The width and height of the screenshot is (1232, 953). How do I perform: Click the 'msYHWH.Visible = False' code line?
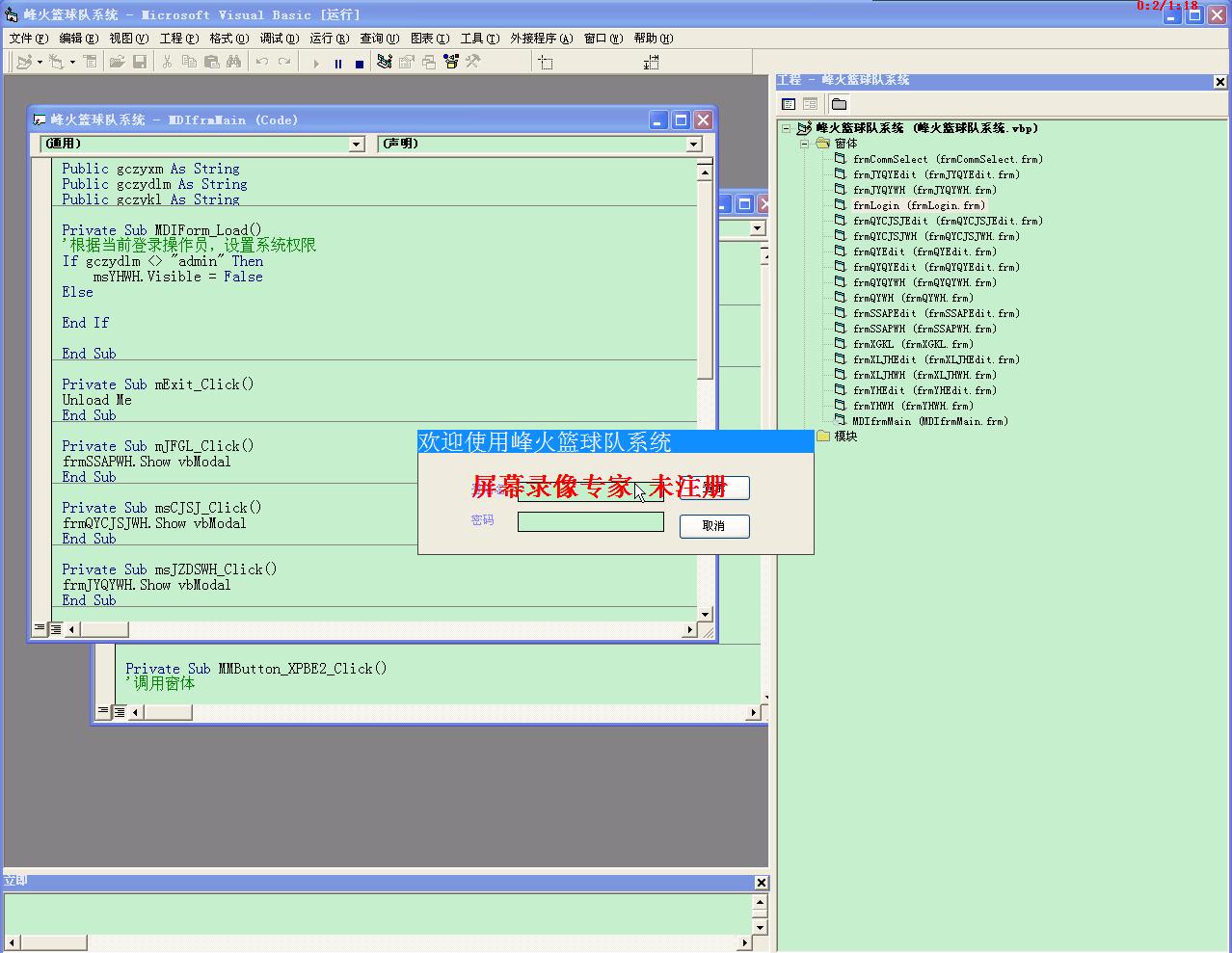coord(177,277)
